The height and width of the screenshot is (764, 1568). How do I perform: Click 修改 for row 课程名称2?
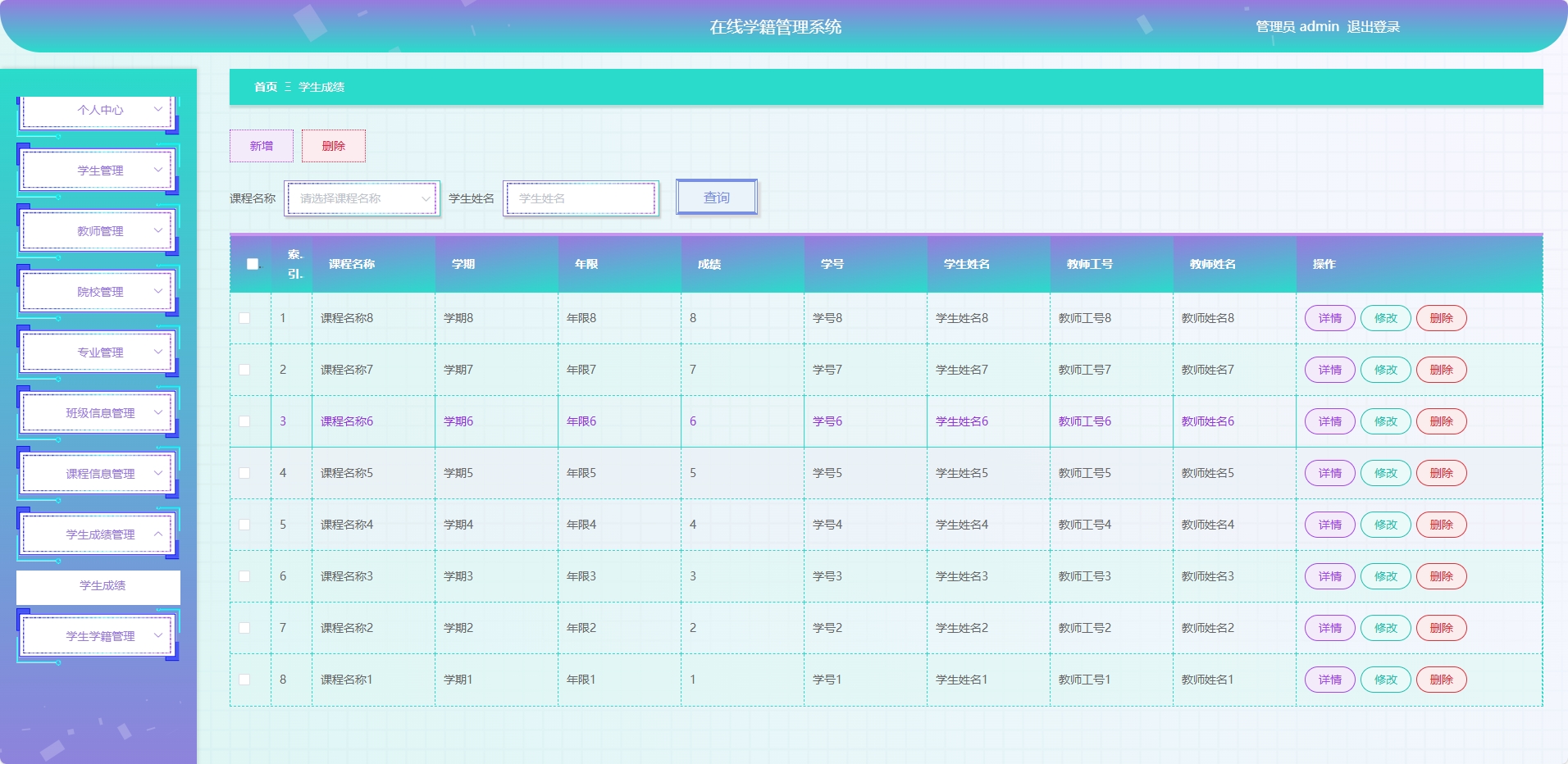point(1386,628)
